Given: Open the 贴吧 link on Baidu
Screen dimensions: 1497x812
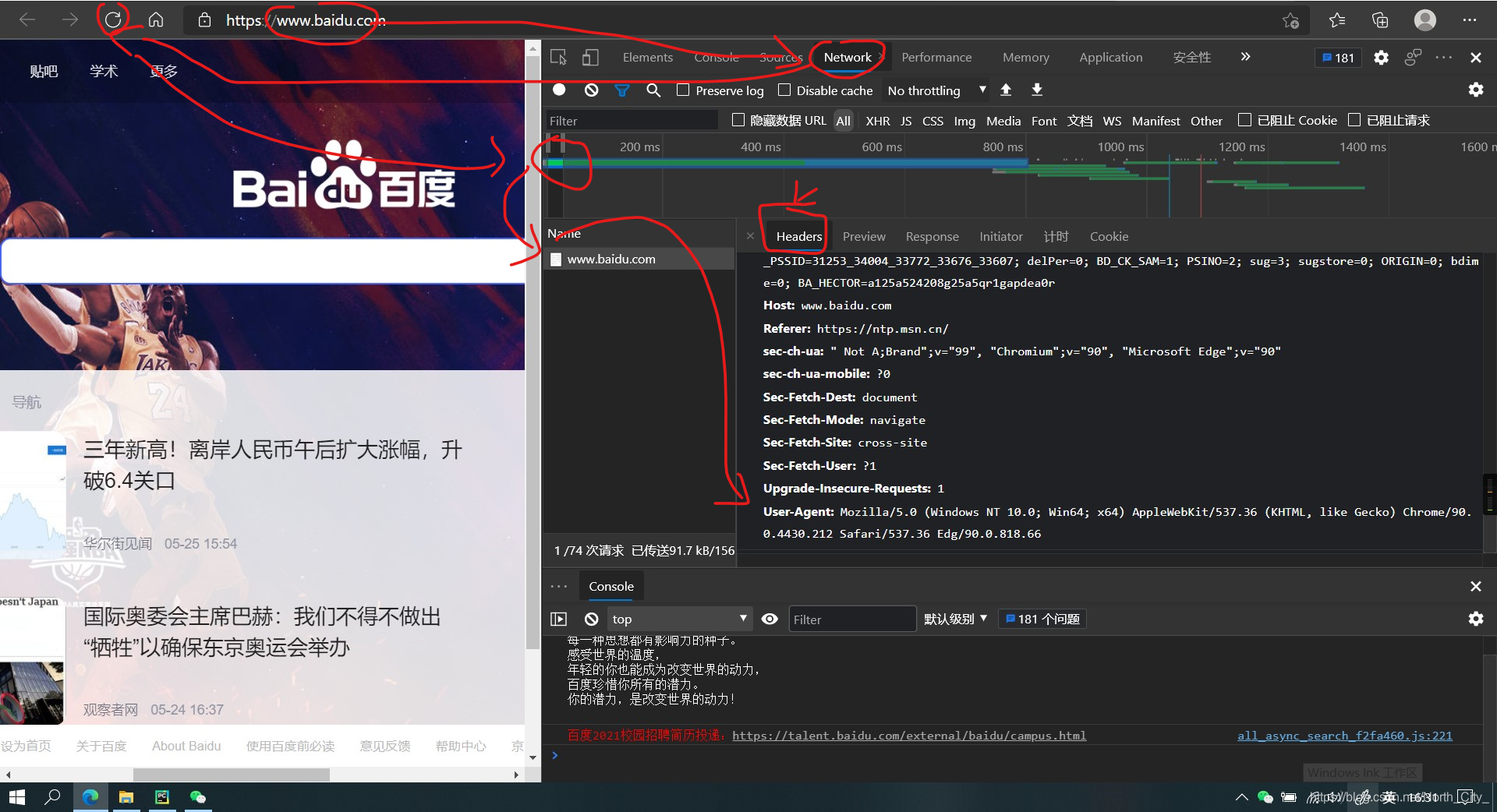Looking at the screenshot, I should point(44,71).
